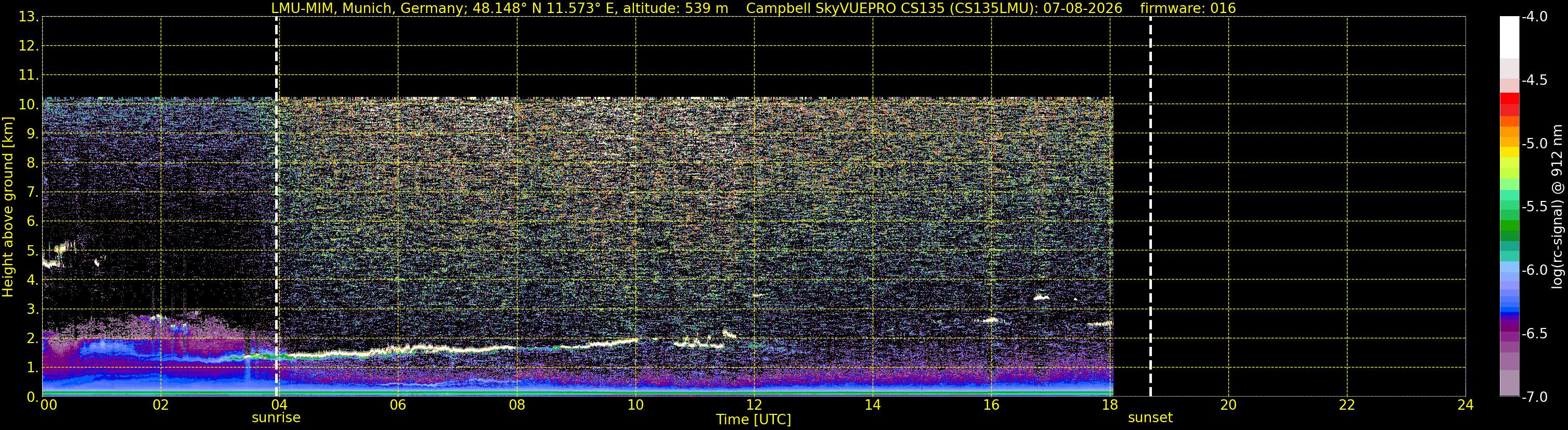Click the 'Time [UTC]' axis title
Viewport: 1568px width, 430px height.
point(754,420)
